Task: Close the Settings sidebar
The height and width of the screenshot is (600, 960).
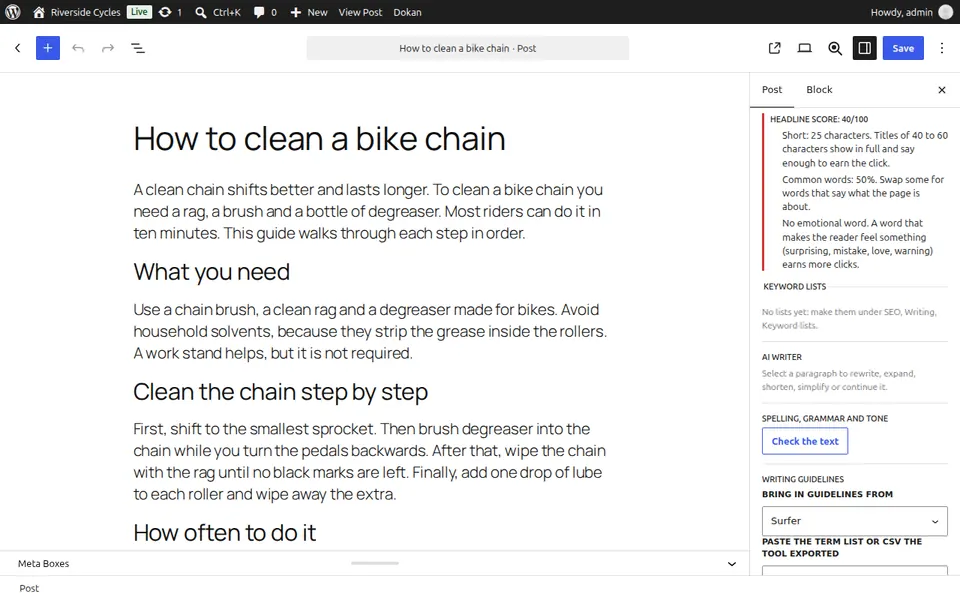Action: coord(942,90)
